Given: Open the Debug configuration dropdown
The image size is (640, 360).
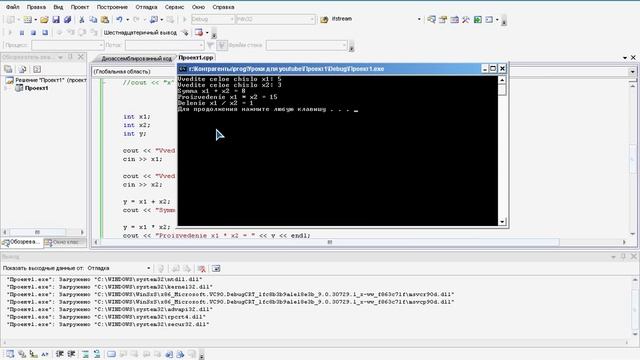Looking at the screenshot, I should [x=232, y=19].
